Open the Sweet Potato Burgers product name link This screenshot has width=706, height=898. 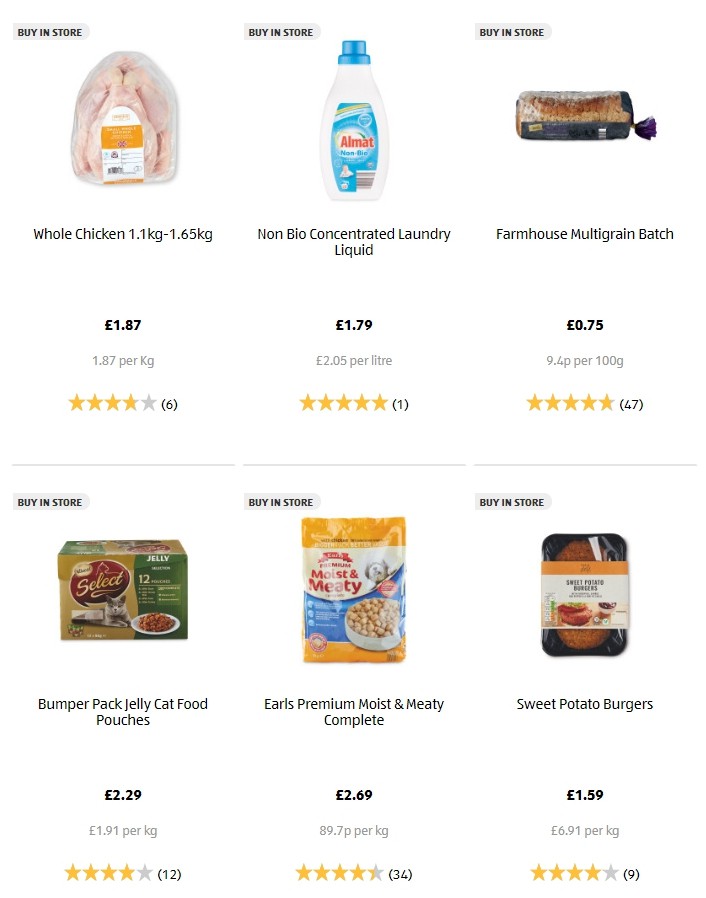click(584, 704)
